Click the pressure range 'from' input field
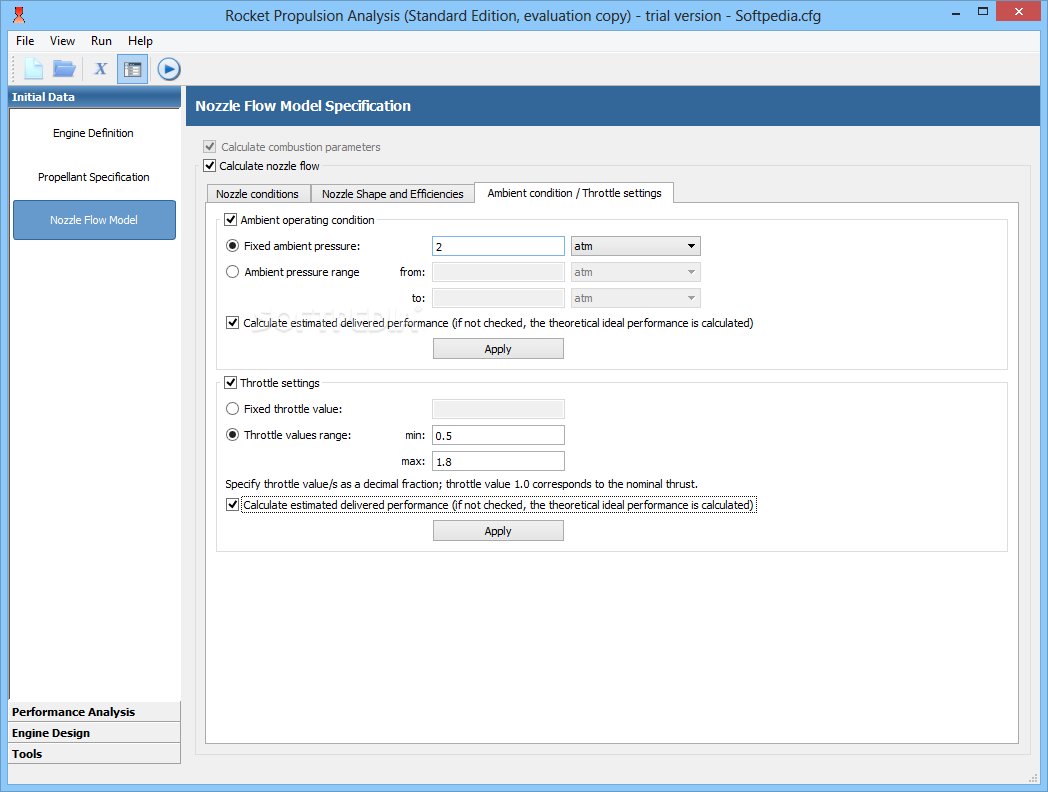This screenshot has height=792, width=1048. pos(498,272)
